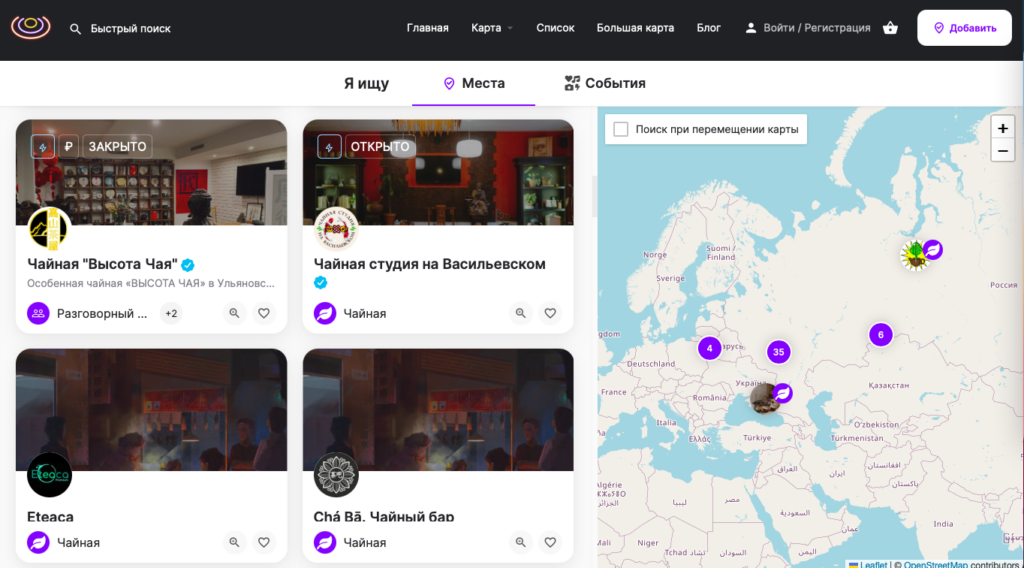Click the Eteaca round logo avatar

pyautogui.click(x=49, y=475)
